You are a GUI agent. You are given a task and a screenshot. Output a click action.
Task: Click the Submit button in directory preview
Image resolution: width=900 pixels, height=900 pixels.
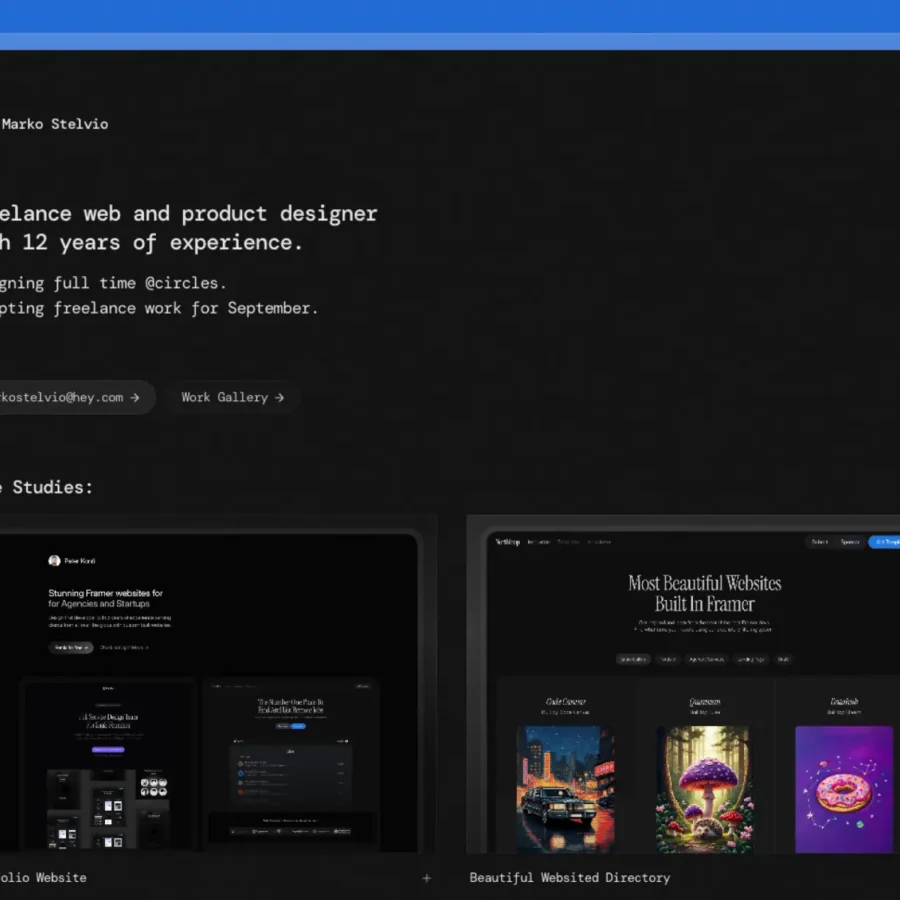(x=819, y=542)
